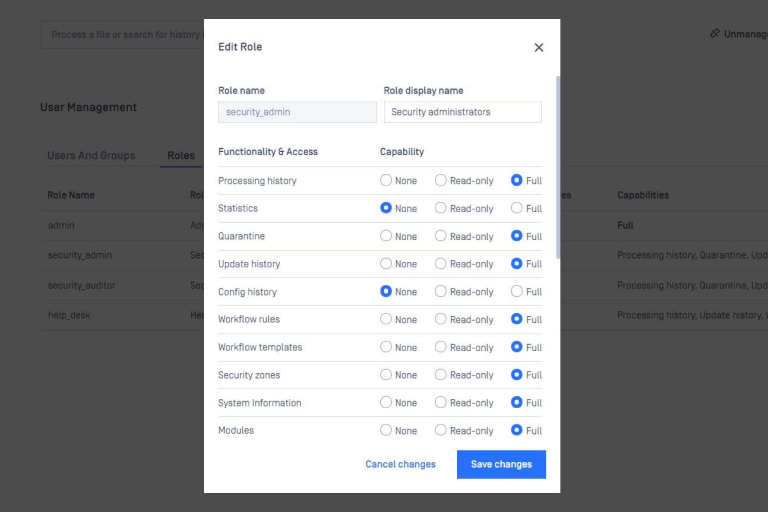Screen dimensions: 768x512
Task: Set Statistics capability to Full
Action: click(x=517, y=209)
